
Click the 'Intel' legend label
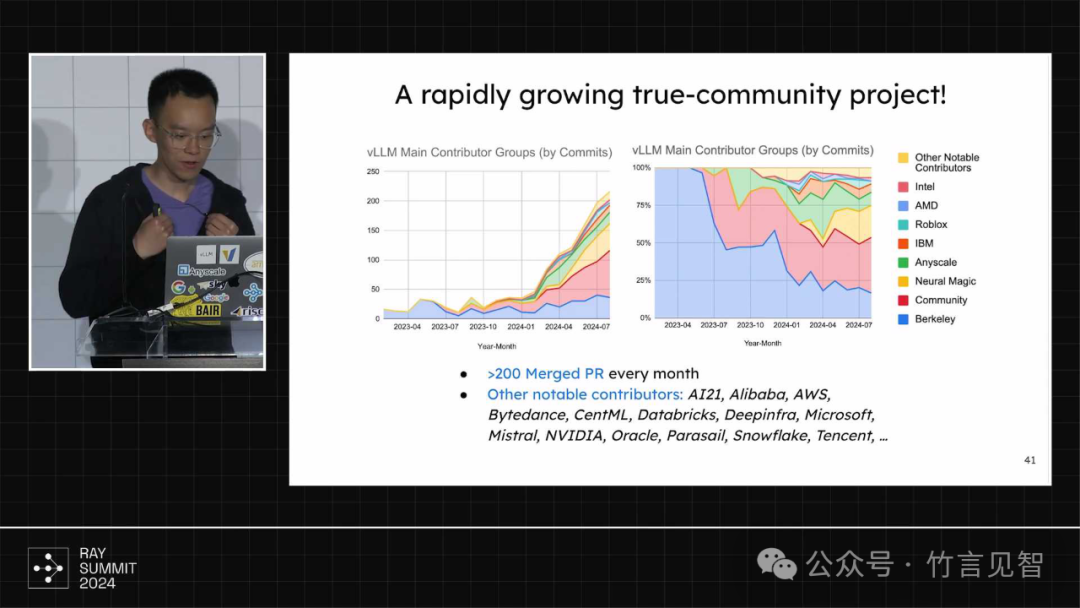point(924,187)
